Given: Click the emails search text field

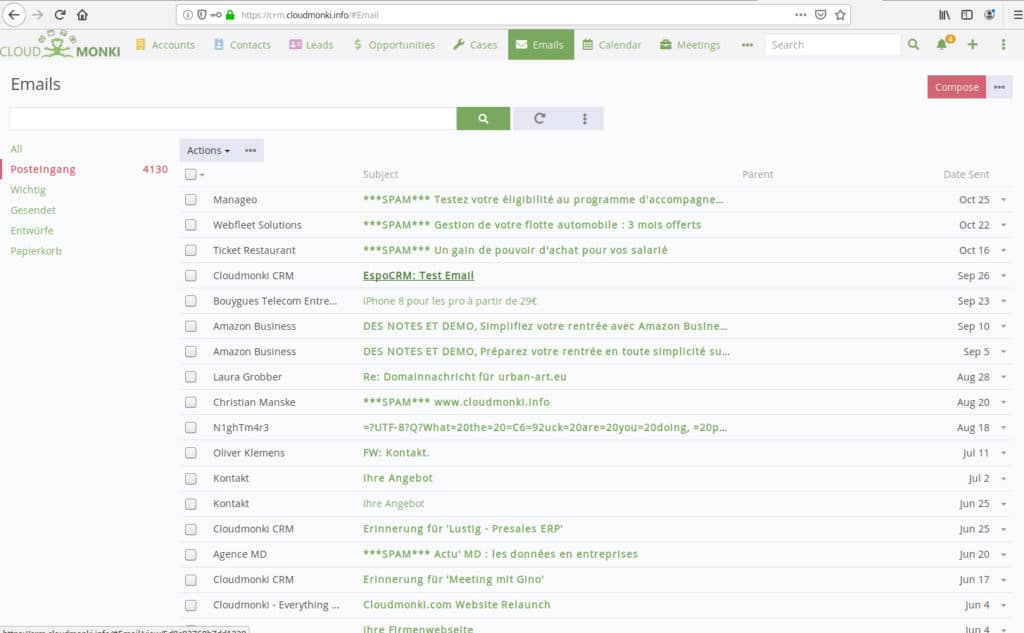Looking at the screenshot, I should click(x=233, y=118).
